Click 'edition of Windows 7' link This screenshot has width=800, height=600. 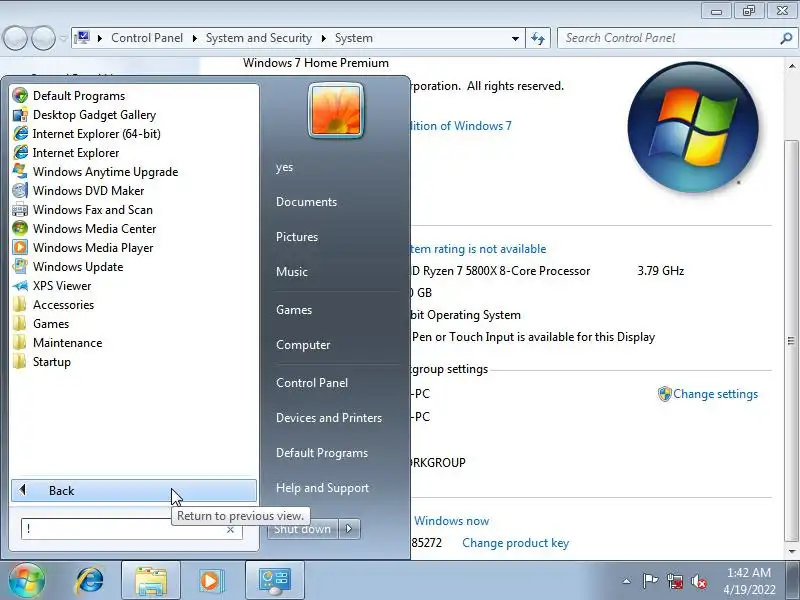click(x=461, y=126)
